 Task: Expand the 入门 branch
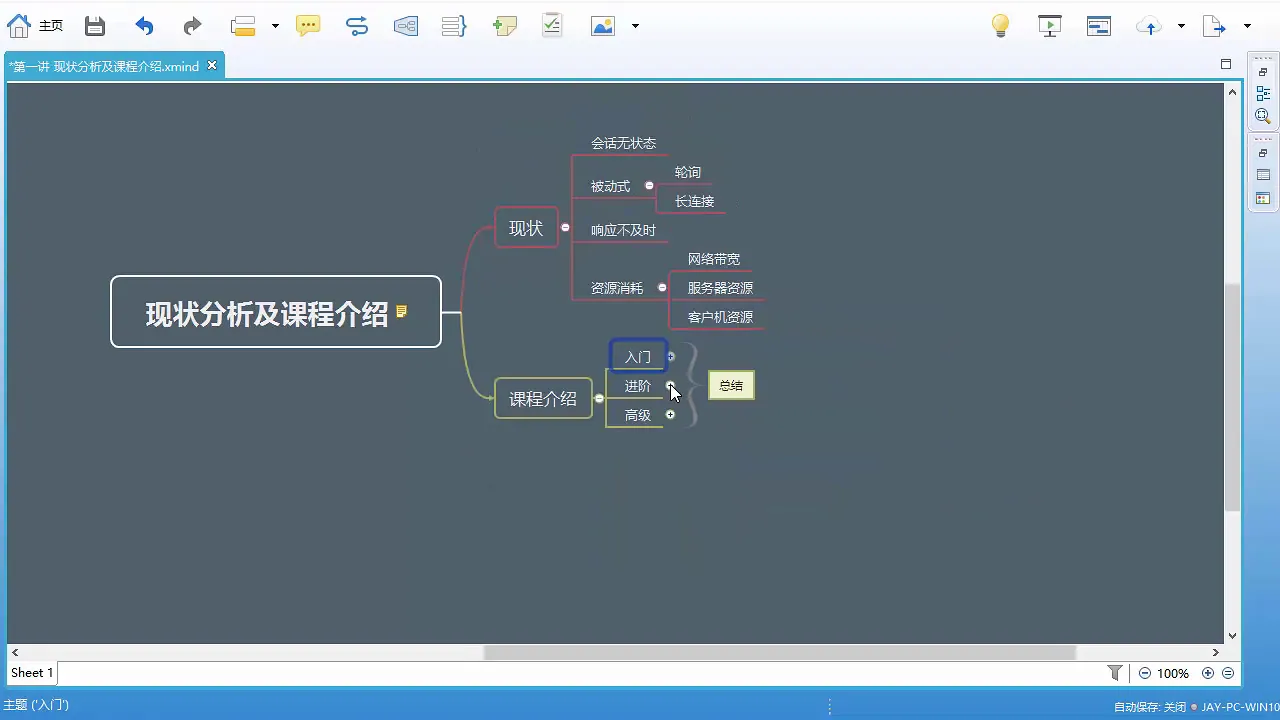671,356
